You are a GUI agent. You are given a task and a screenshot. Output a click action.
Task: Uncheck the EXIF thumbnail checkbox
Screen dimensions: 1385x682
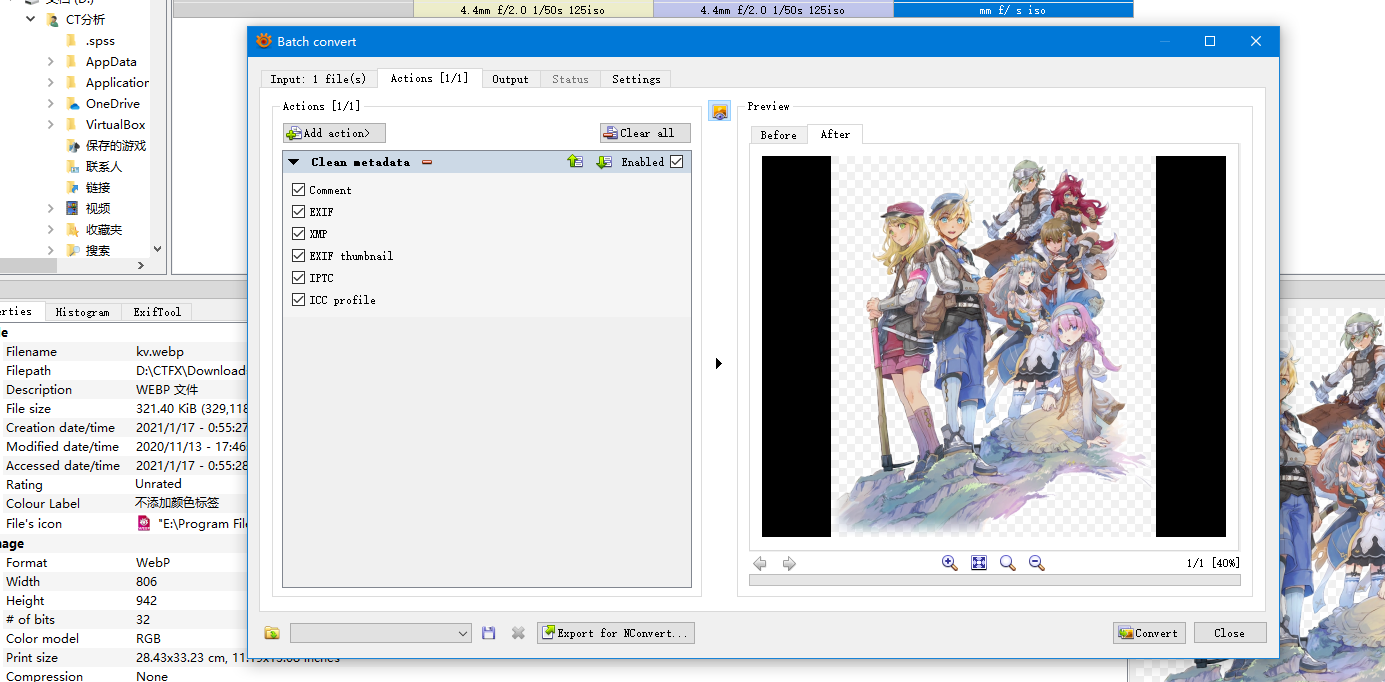(x=298, y=256)
